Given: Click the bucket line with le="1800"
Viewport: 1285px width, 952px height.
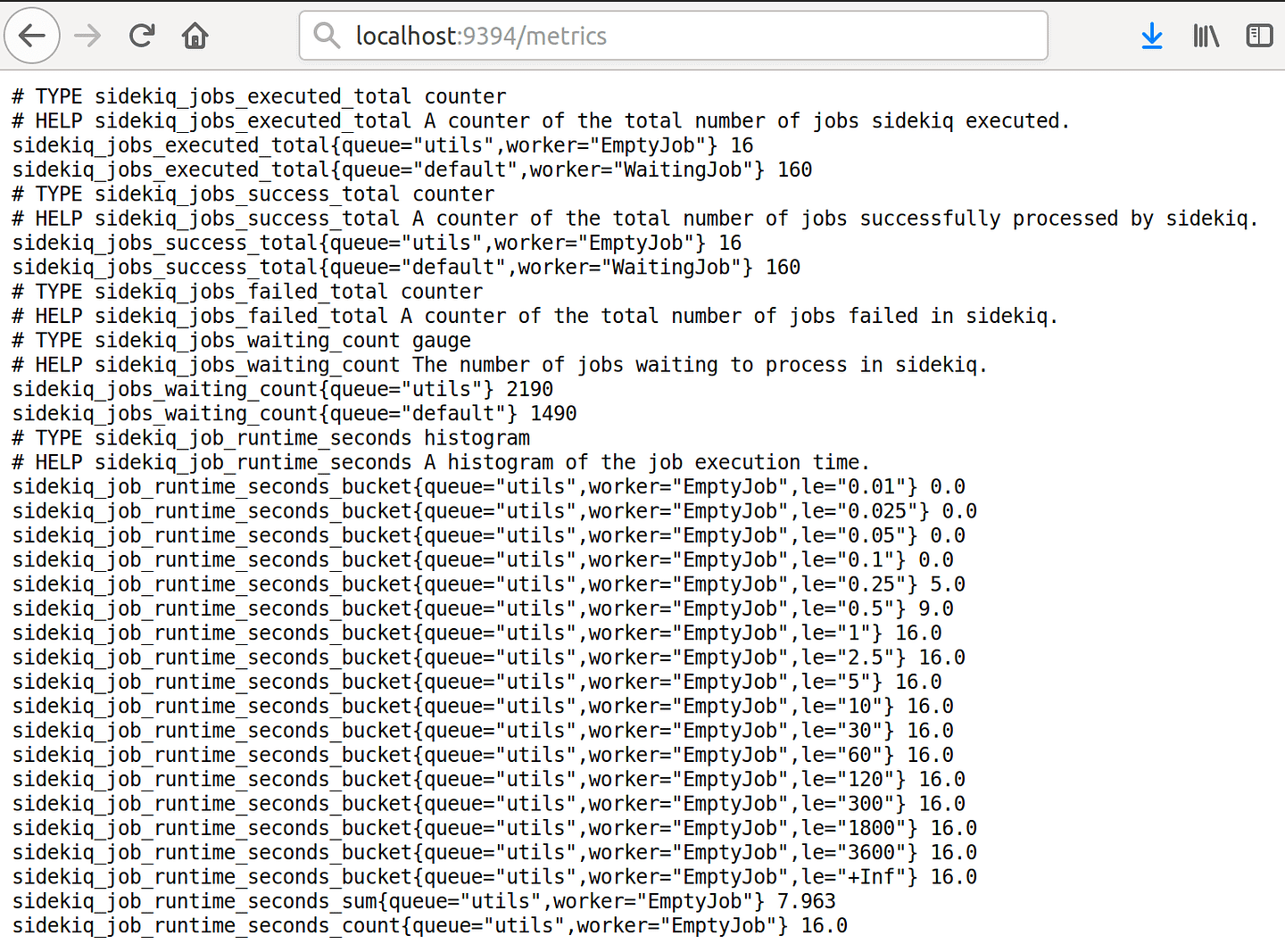Looking at the screenshot, I should pos(494,828).
